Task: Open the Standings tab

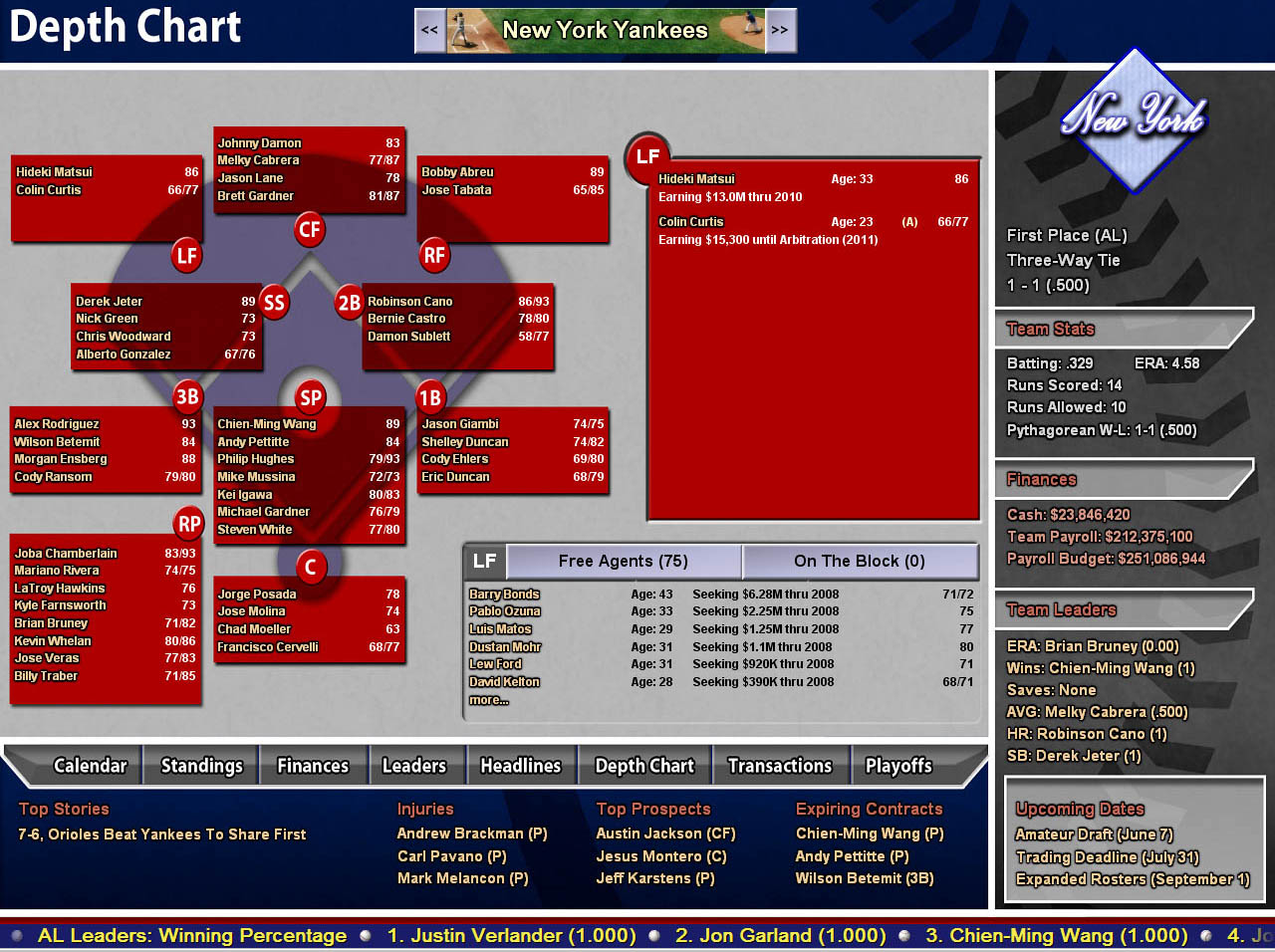Action: tap(201, 766)
